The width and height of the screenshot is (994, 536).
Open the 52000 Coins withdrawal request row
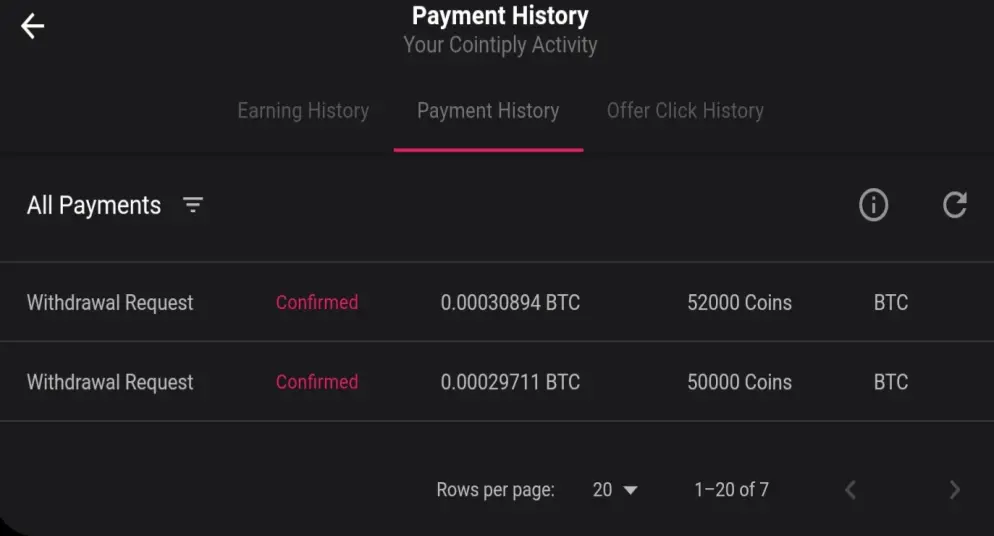(x=497, y=302)
